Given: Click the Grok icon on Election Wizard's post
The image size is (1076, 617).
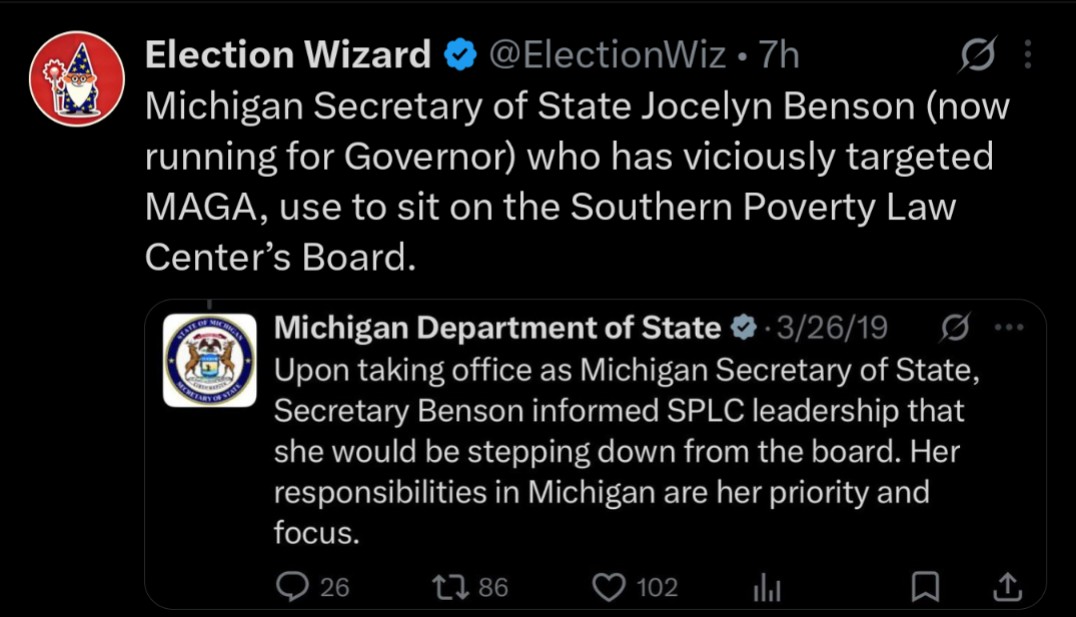Looking at the screenshot, I should [x=976, y=57].
